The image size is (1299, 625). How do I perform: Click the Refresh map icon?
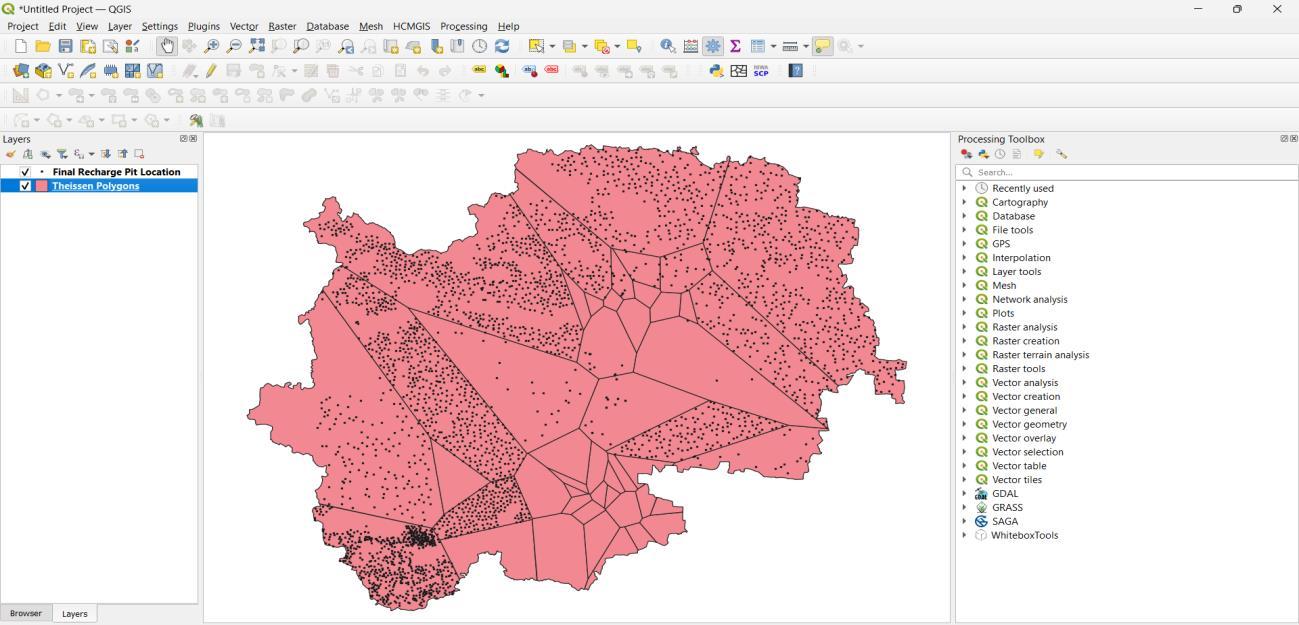coord(502,46)
